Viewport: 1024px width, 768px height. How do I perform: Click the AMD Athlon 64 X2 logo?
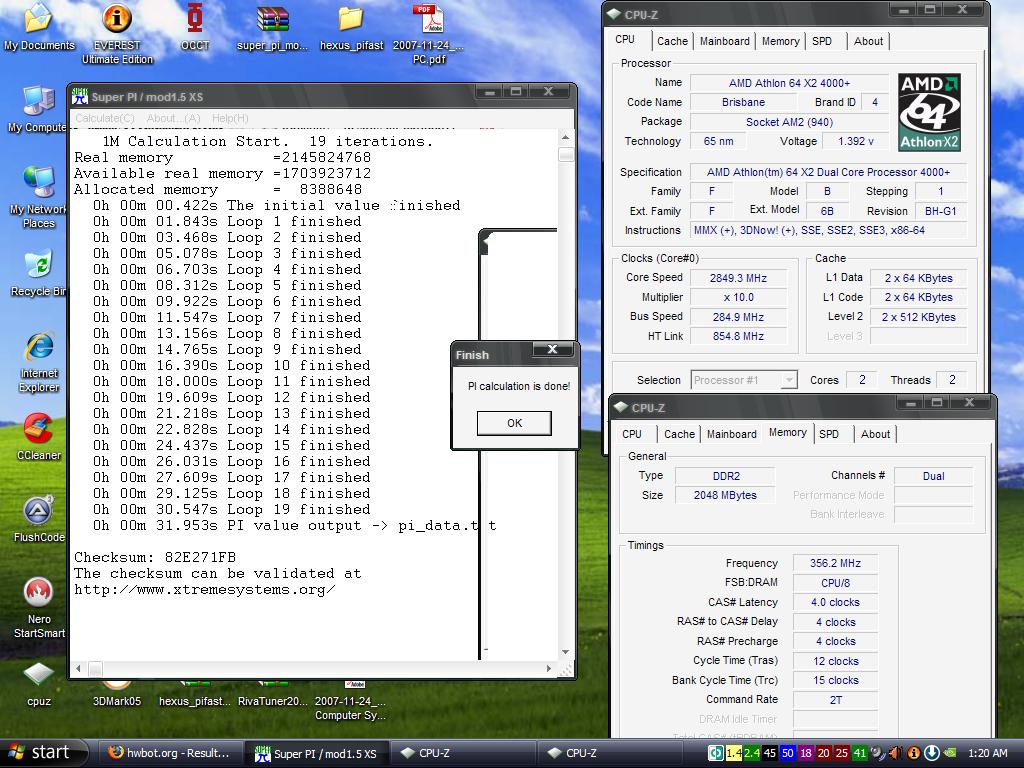point(929,112)
